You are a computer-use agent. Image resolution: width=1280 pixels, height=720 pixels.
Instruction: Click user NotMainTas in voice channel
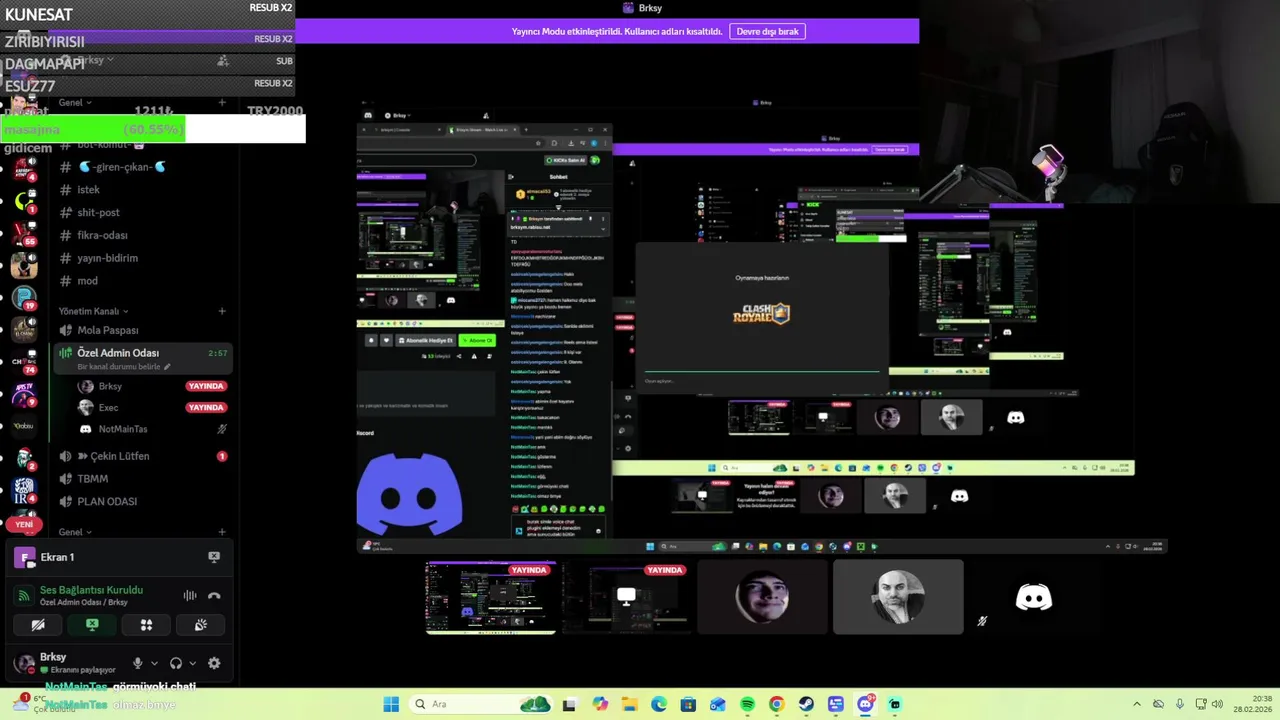tap(122, 429)
